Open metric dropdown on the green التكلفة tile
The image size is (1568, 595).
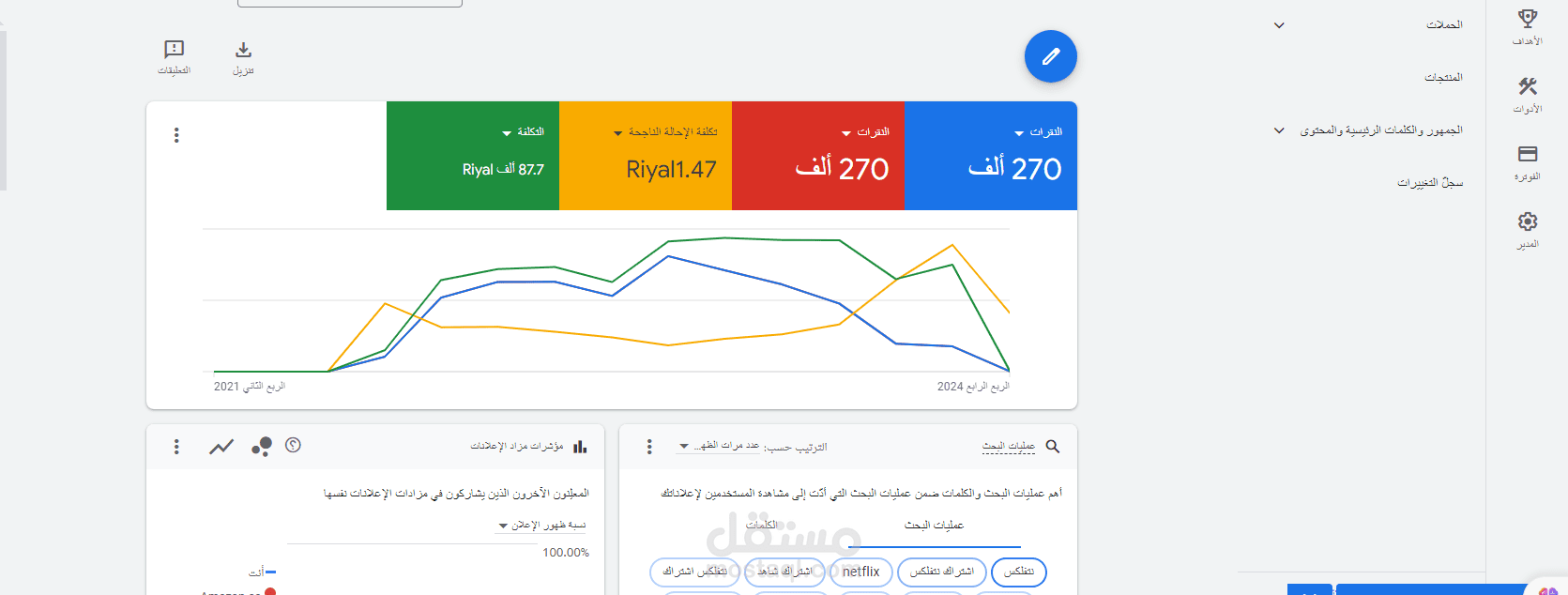click(x=507, y=133)
